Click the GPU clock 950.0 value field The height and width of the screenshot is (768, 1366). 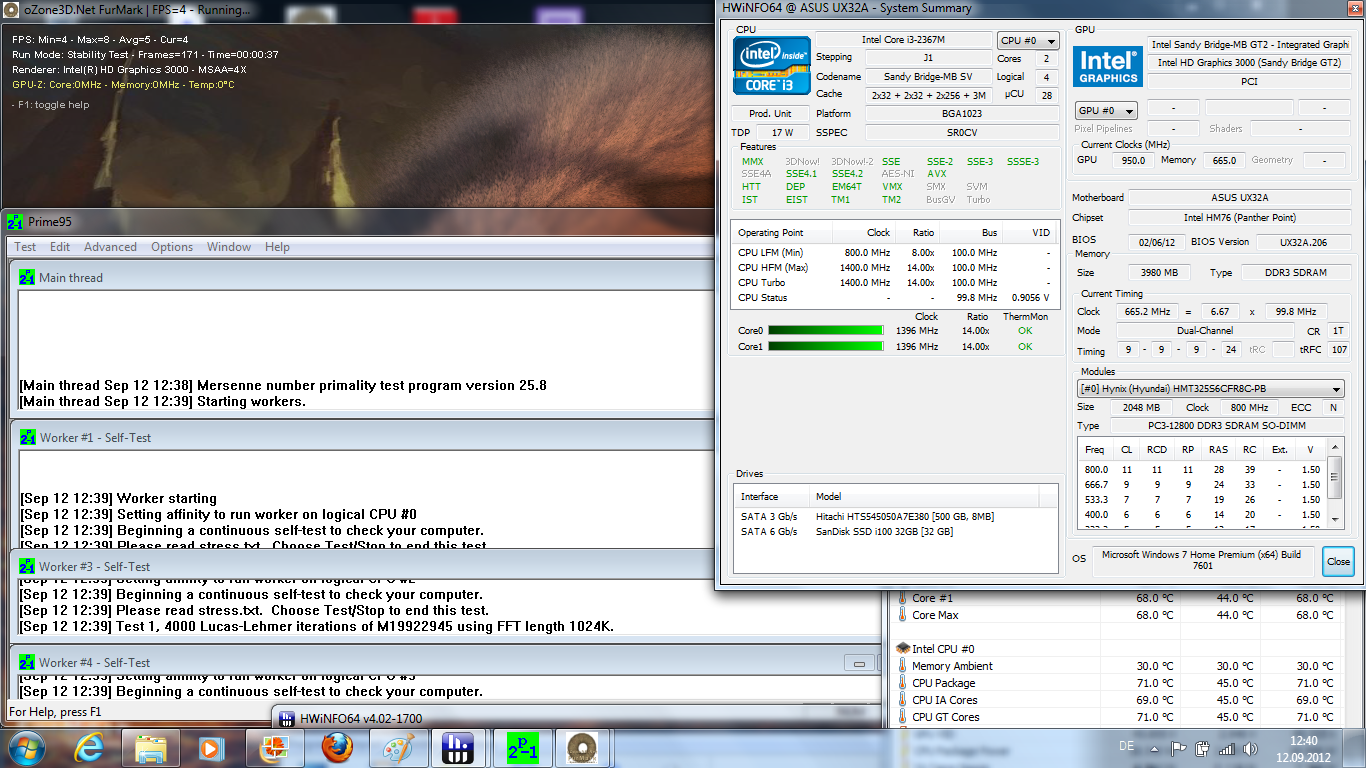point(1132,160)
